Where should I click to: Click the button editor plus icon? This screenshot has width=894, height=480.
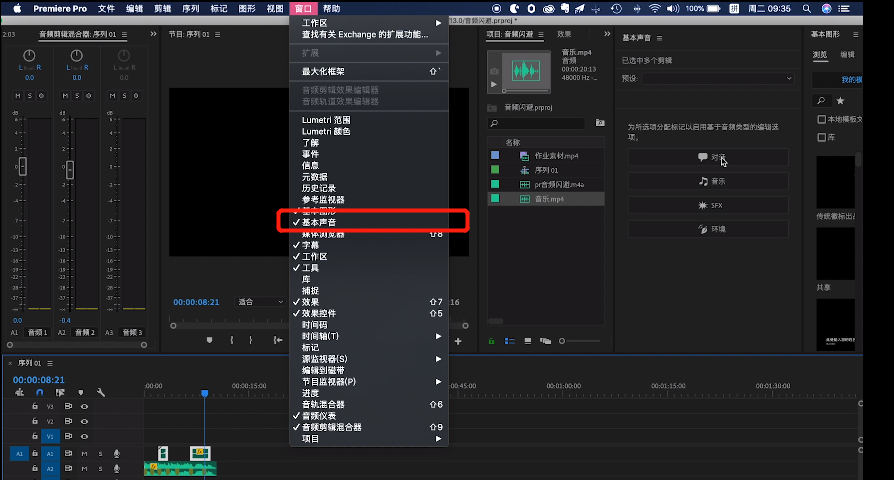pos(458,341)
